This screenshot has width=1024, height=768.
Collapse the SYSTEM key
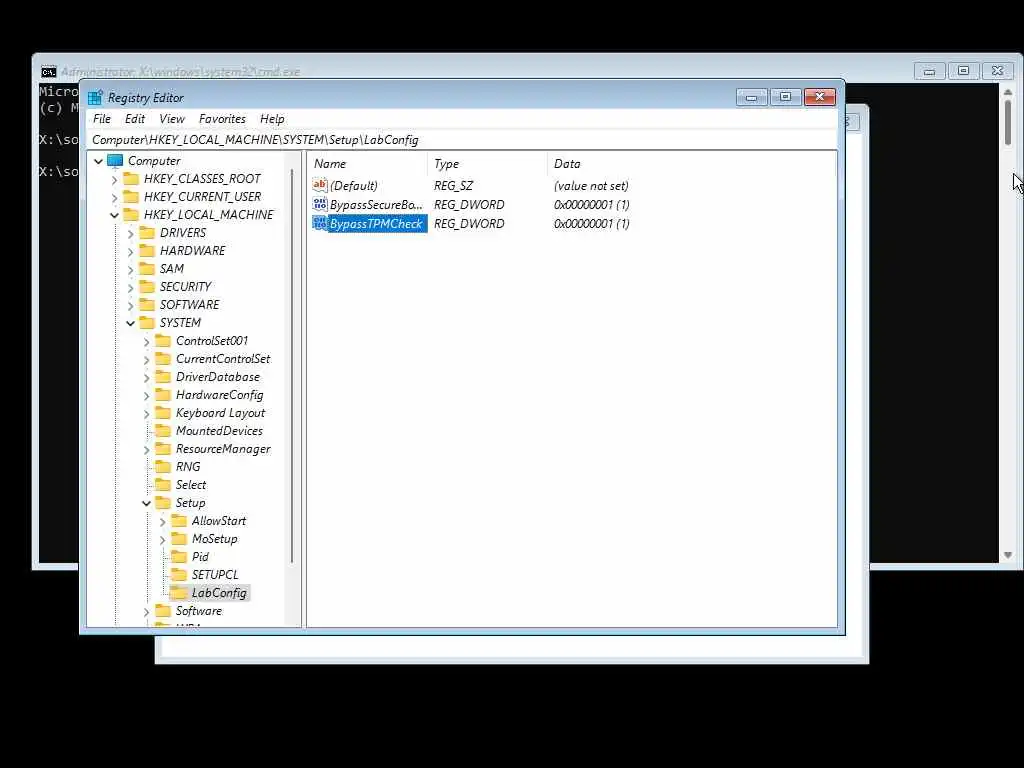(131, 323)
